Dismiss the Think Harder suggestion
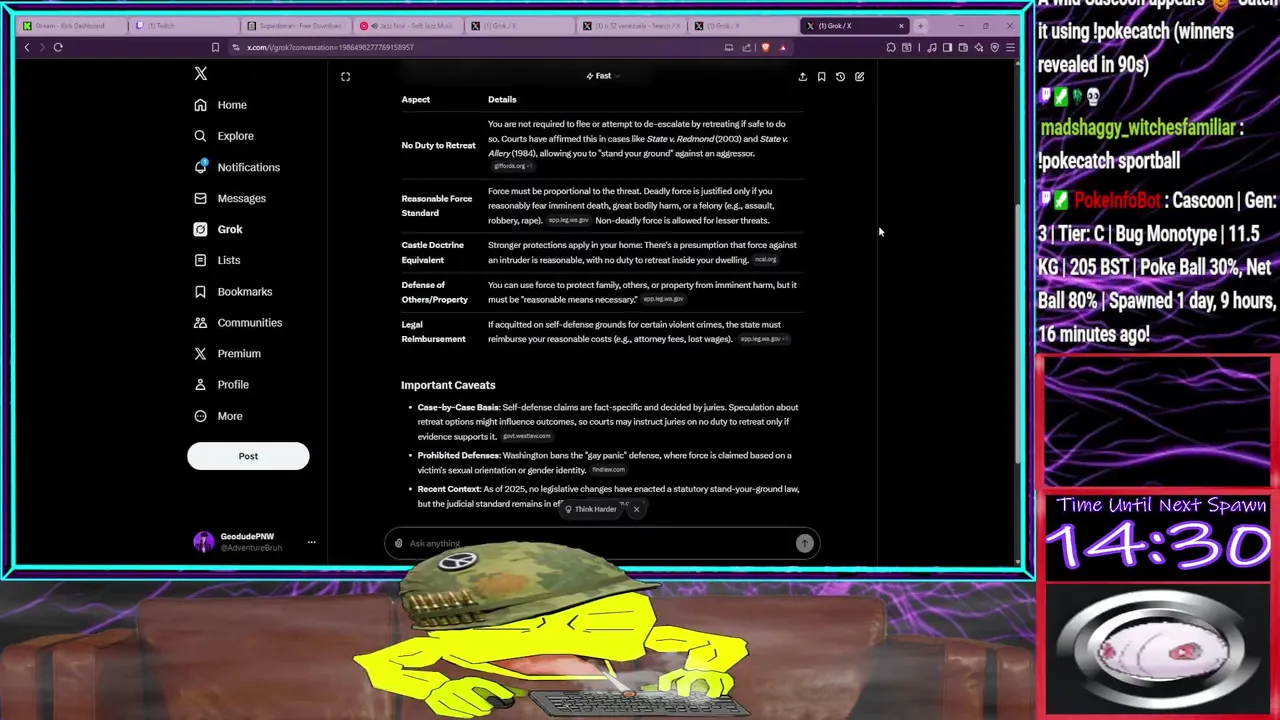Viewport: 1280px width, 720px height. click(x=636, y=509)
